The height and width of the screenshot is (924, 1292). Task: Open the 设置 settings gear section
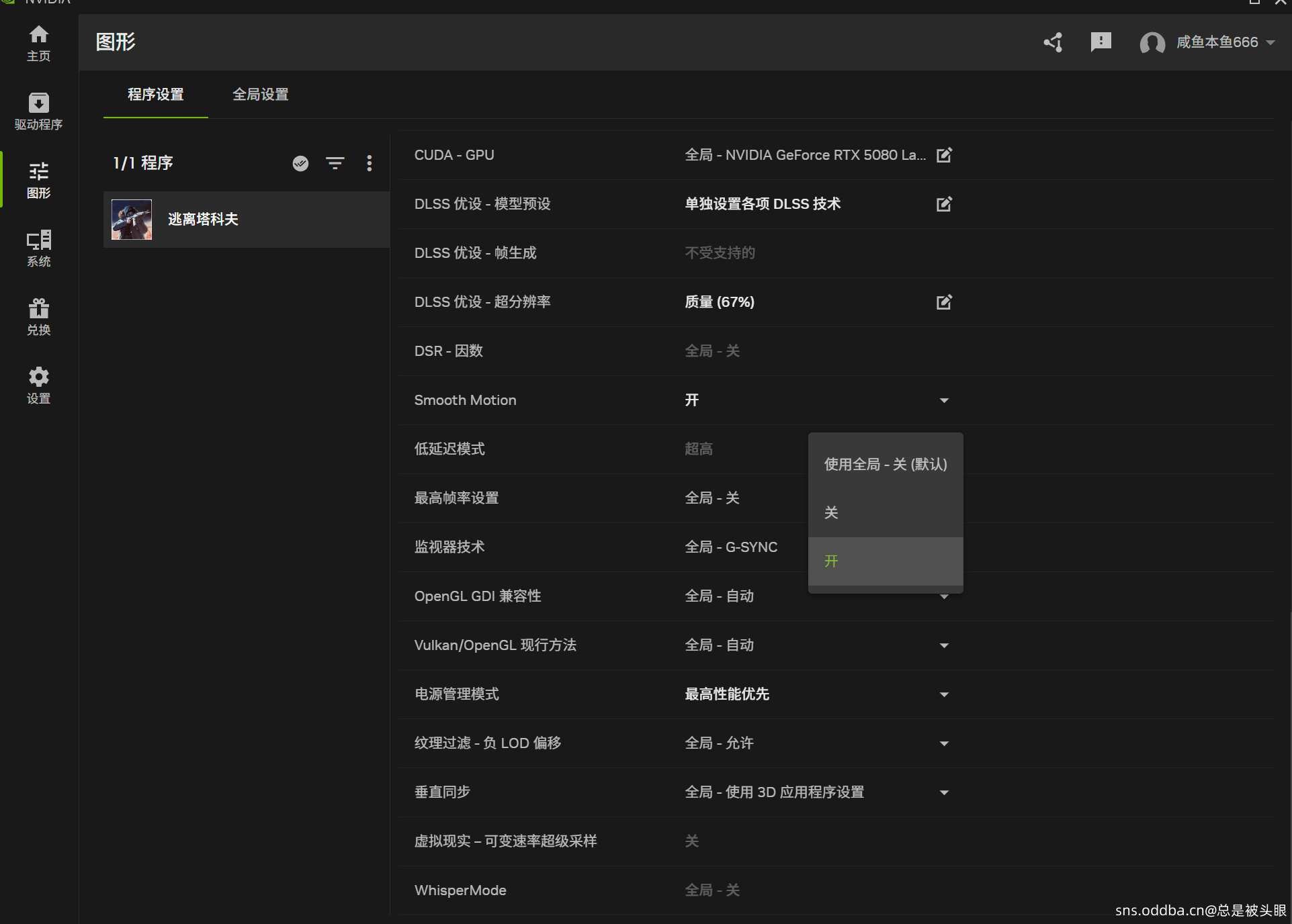39,385
